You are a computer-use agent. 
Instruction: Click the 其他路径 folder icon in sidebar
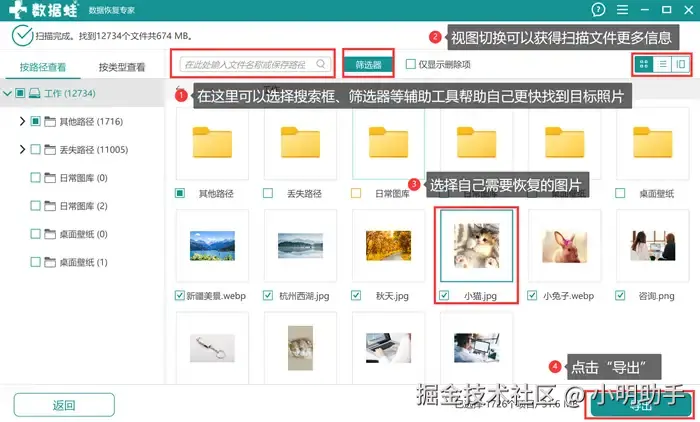point(50,121)
